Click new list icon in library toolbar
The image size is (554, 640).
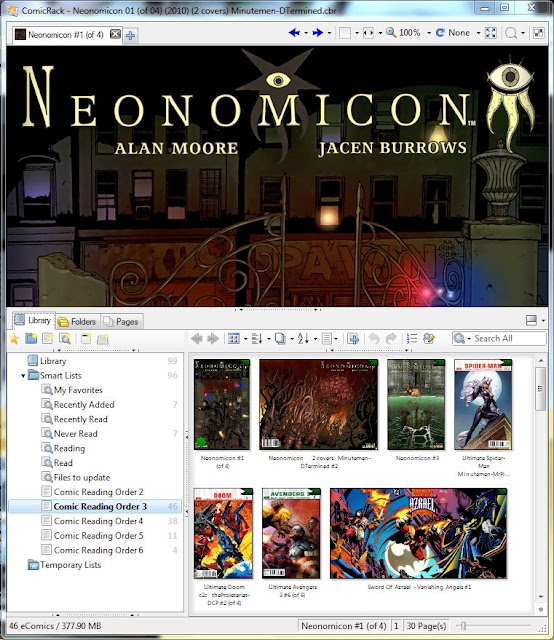pos(48,338)
